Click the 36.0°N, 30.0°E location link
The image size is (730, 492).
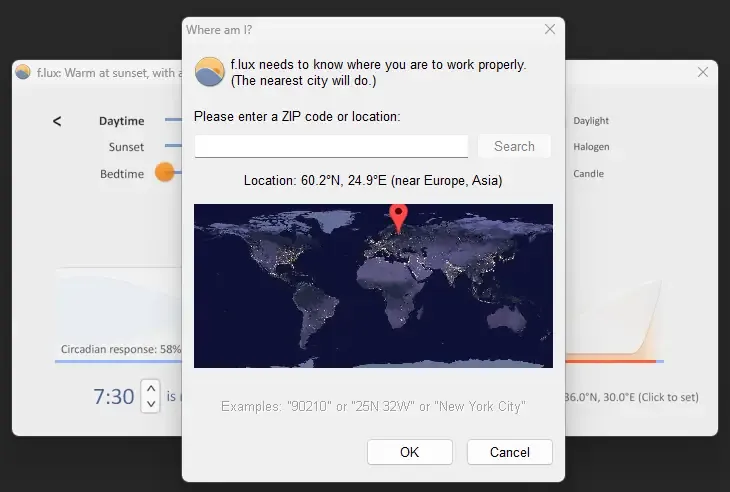pyautogui.click(x=631, y=397)
